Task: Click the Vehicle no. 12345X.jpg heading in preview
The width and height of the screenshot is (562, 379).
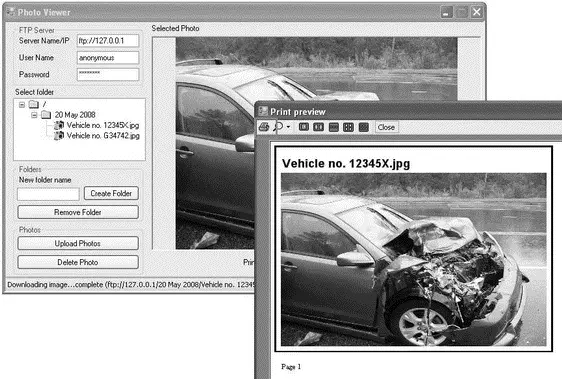Action: (346, 164)
